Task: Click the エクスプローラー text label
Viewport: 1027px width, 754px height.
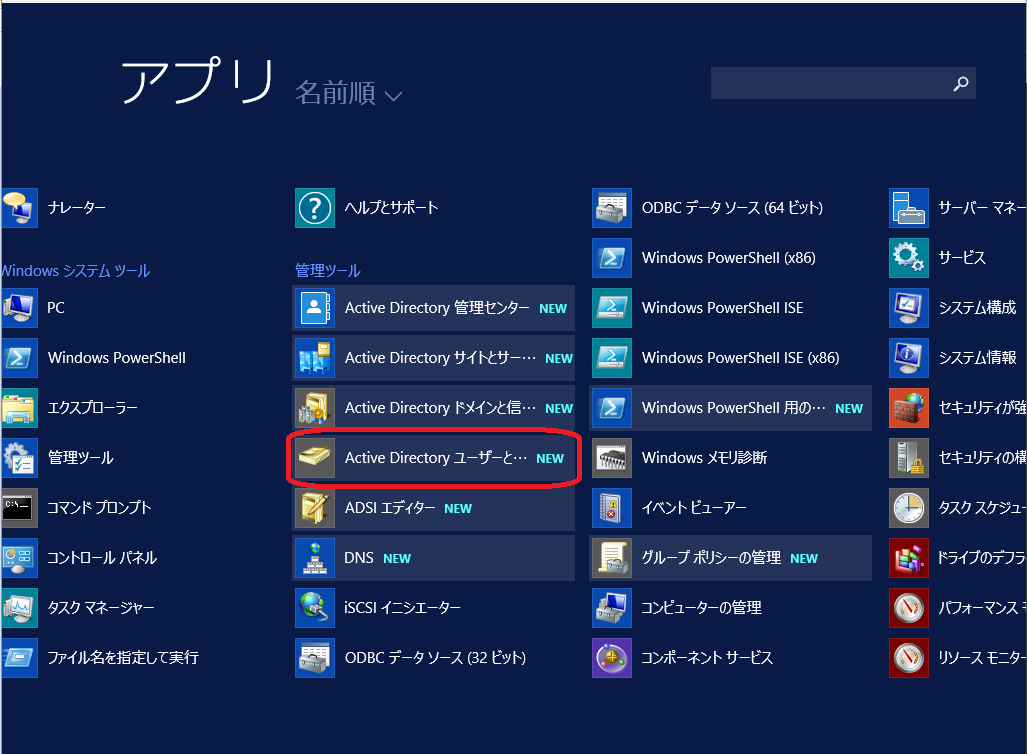Action: click(x=92, y=408)
